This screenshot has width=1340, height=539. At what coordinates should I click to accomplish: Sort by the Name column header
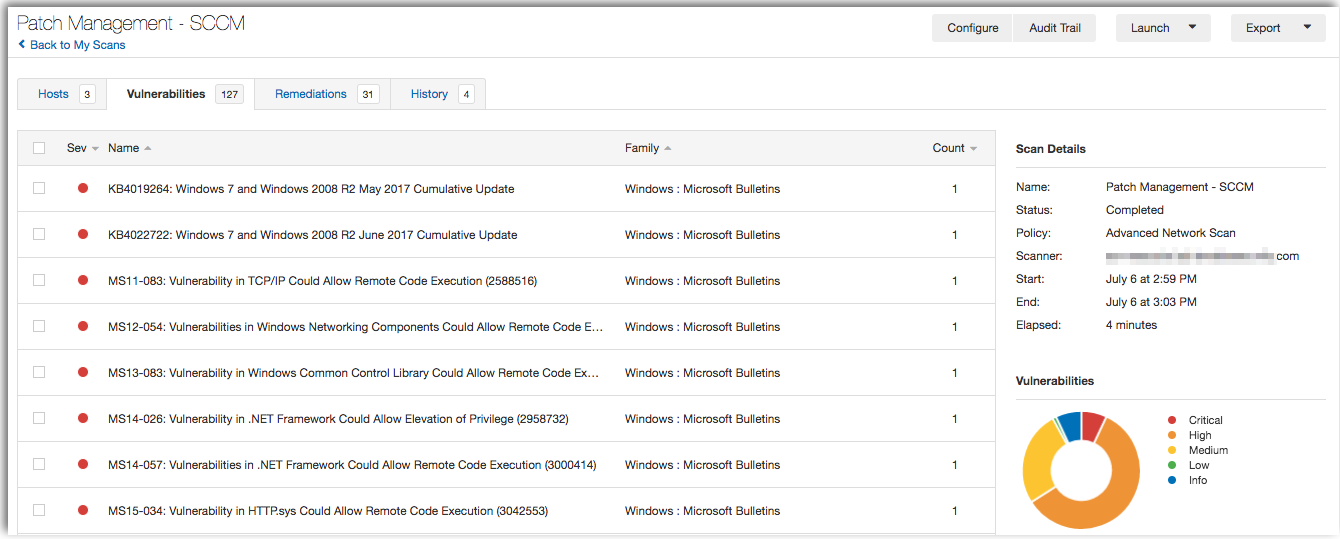point(129,148)
